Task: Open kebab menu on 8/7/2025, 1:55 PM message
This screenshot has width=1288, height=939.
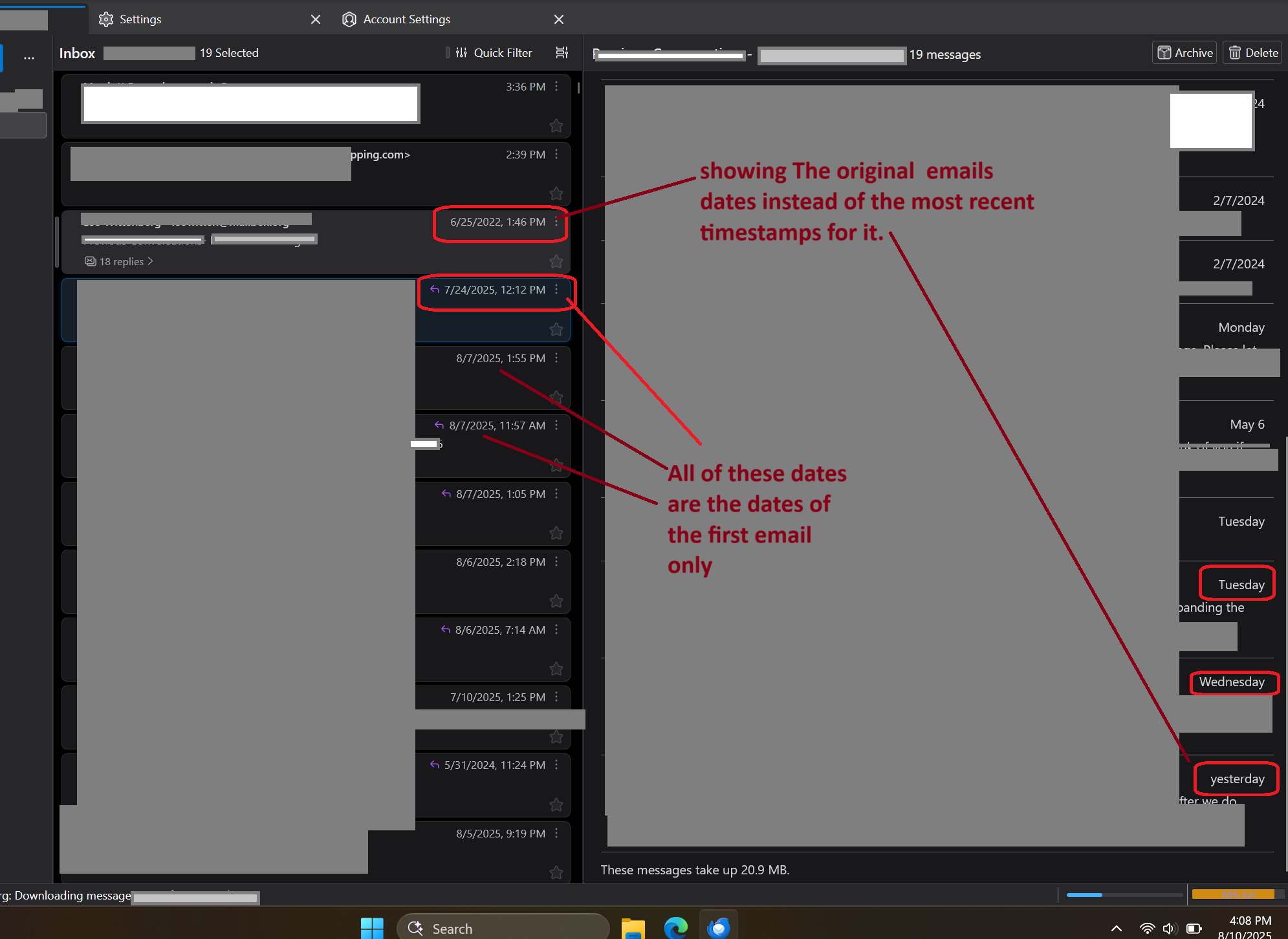Action: 556,358
